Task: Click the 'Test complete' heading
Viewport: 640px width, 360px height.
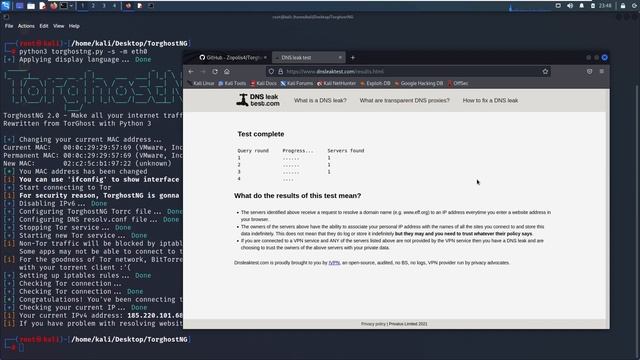Action: coord(261,134)
